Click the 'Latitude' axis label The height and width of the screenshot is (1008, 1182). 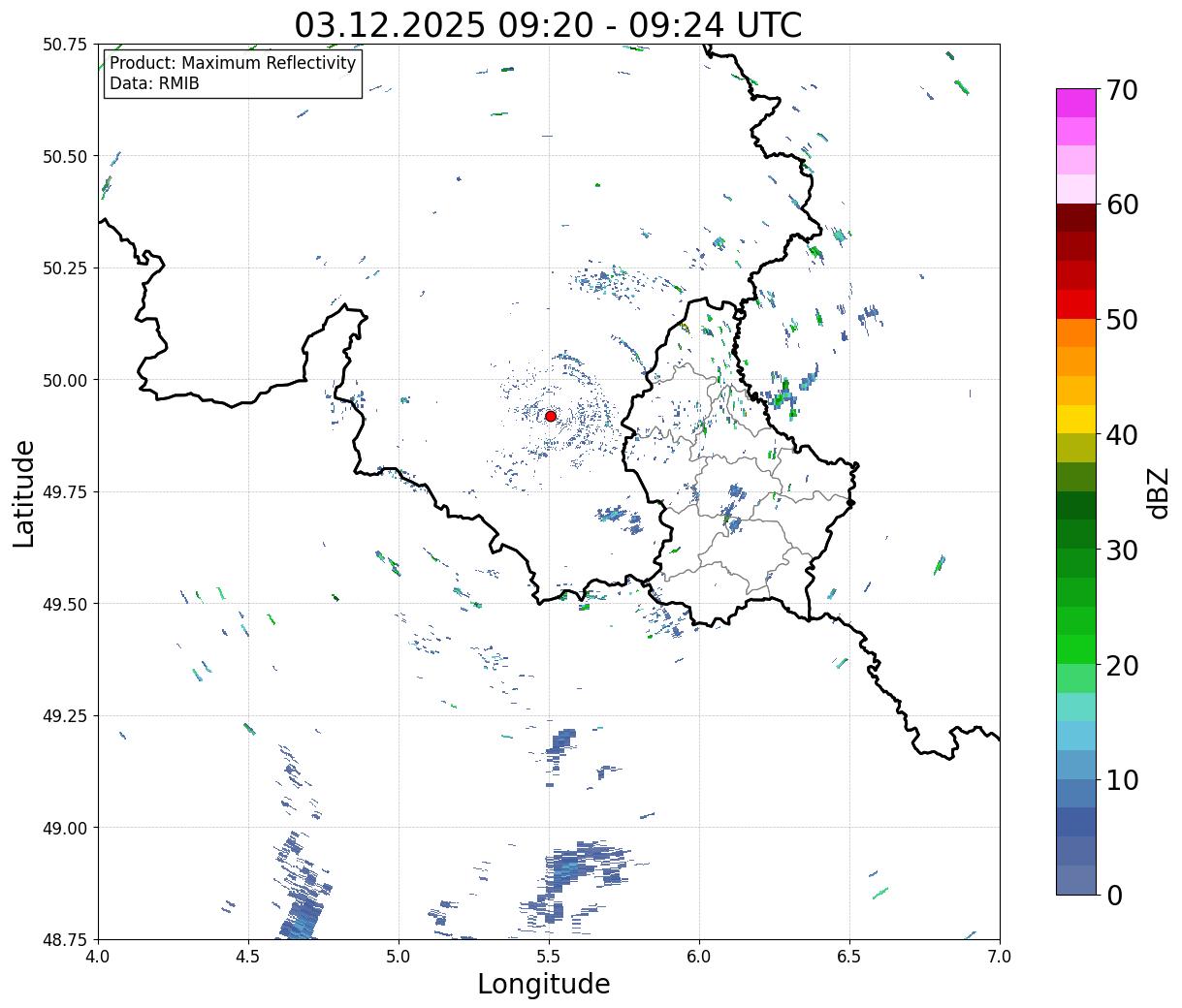tap(24, 493)
